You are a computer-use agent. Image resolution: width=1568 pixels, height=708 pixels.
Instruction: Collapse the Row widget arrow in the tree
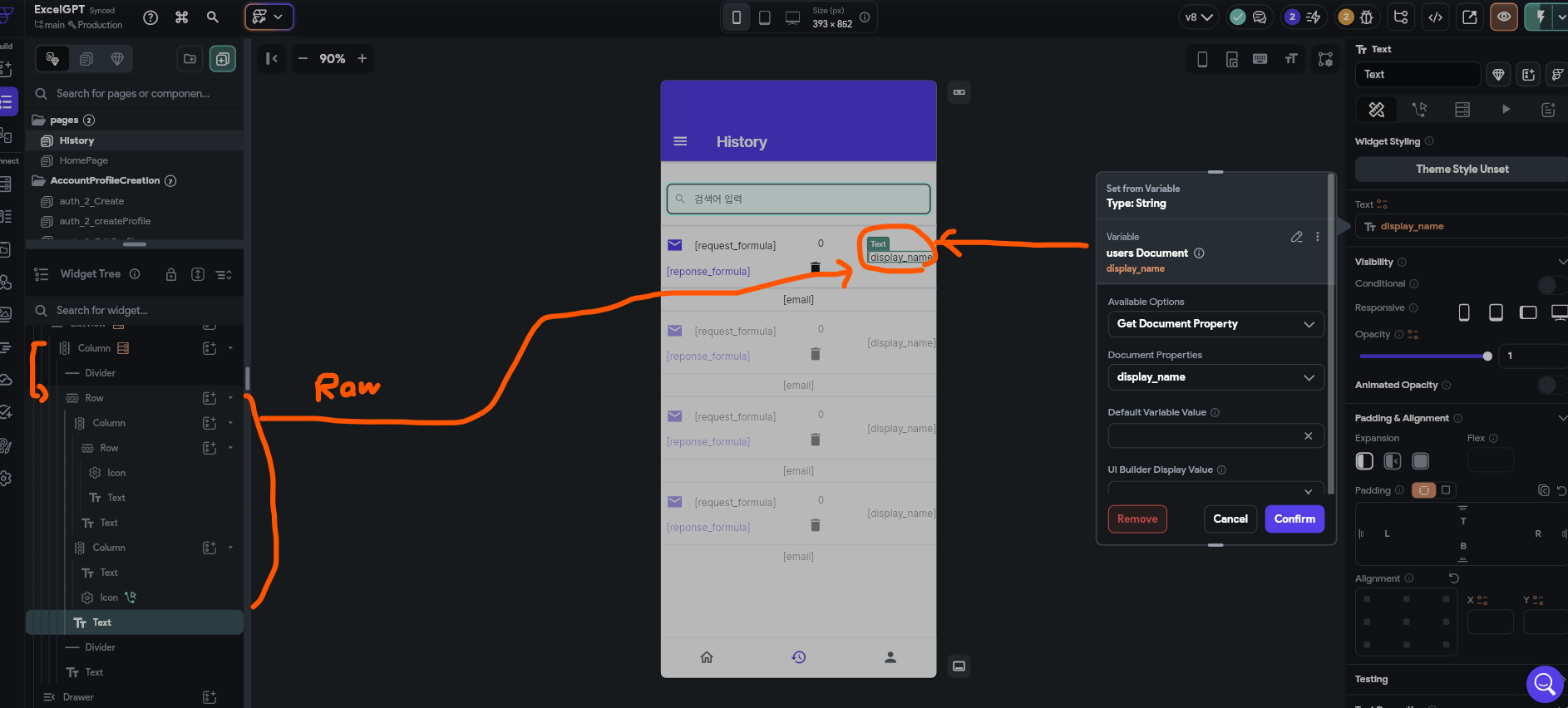[230, 398]
